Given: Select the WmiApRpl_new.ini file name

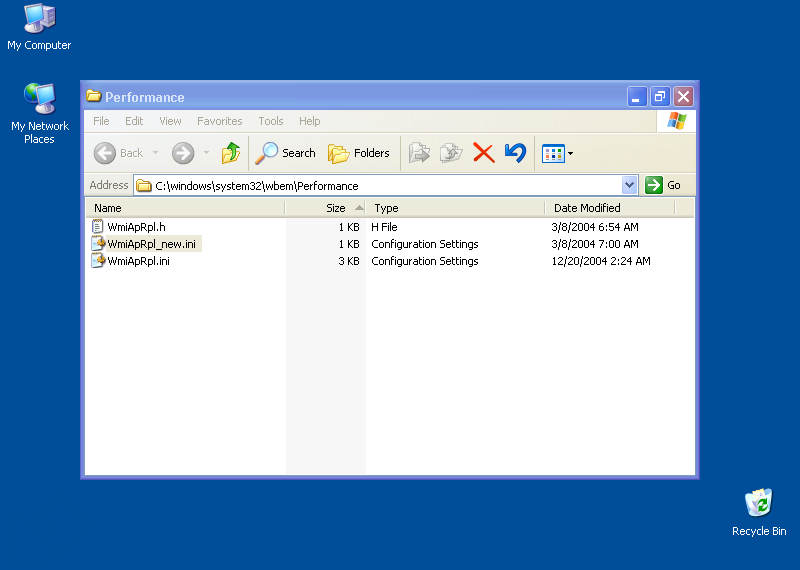Looking at the screenshot, I should [152, 244].
